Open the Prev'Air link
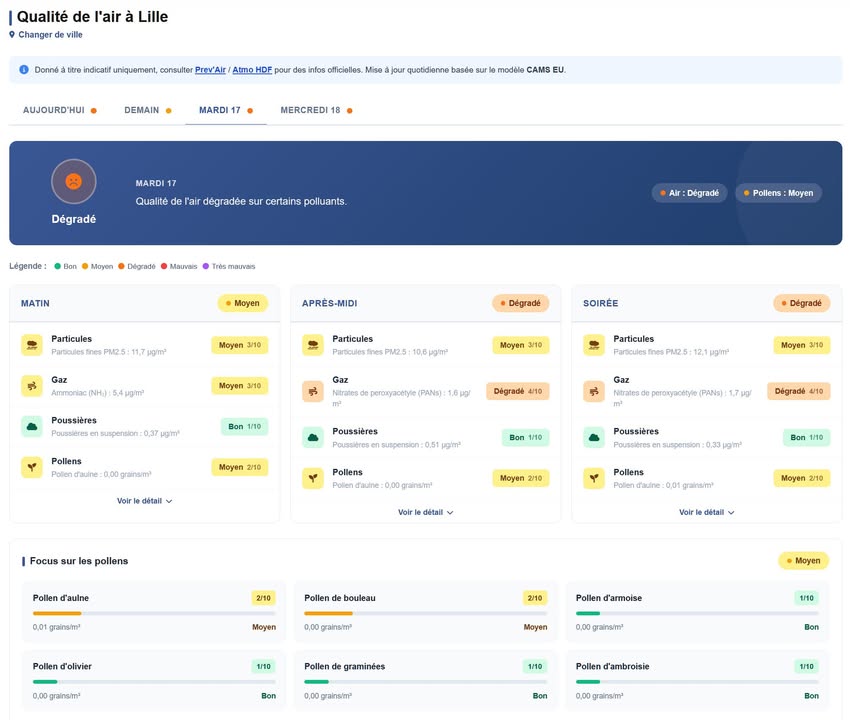850x720 pixels. coord(210,70)
